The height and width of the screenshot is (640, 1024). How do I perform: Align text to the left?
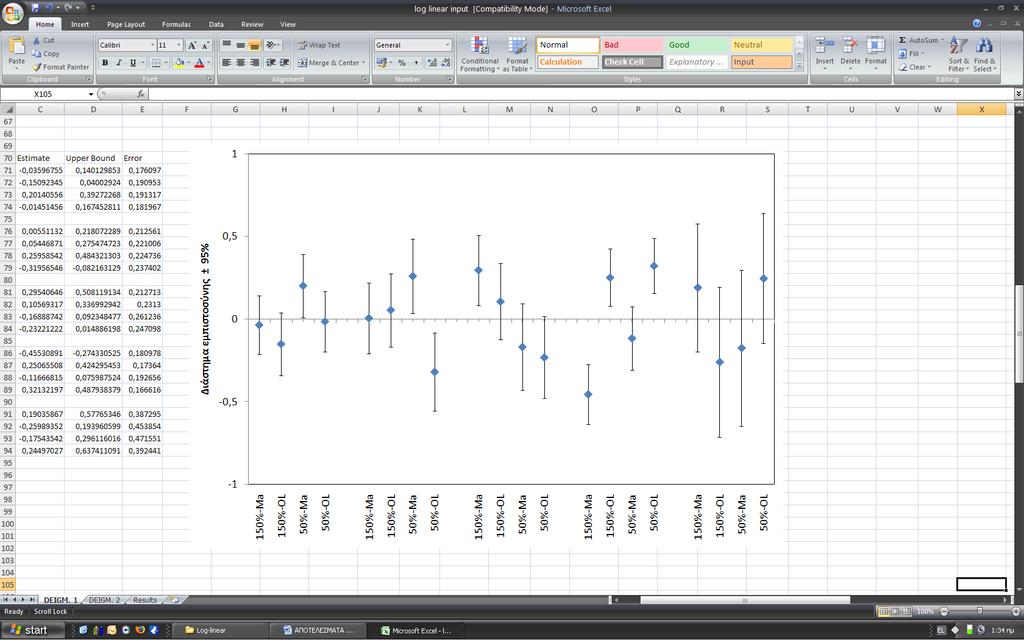(x=226, y=63)
